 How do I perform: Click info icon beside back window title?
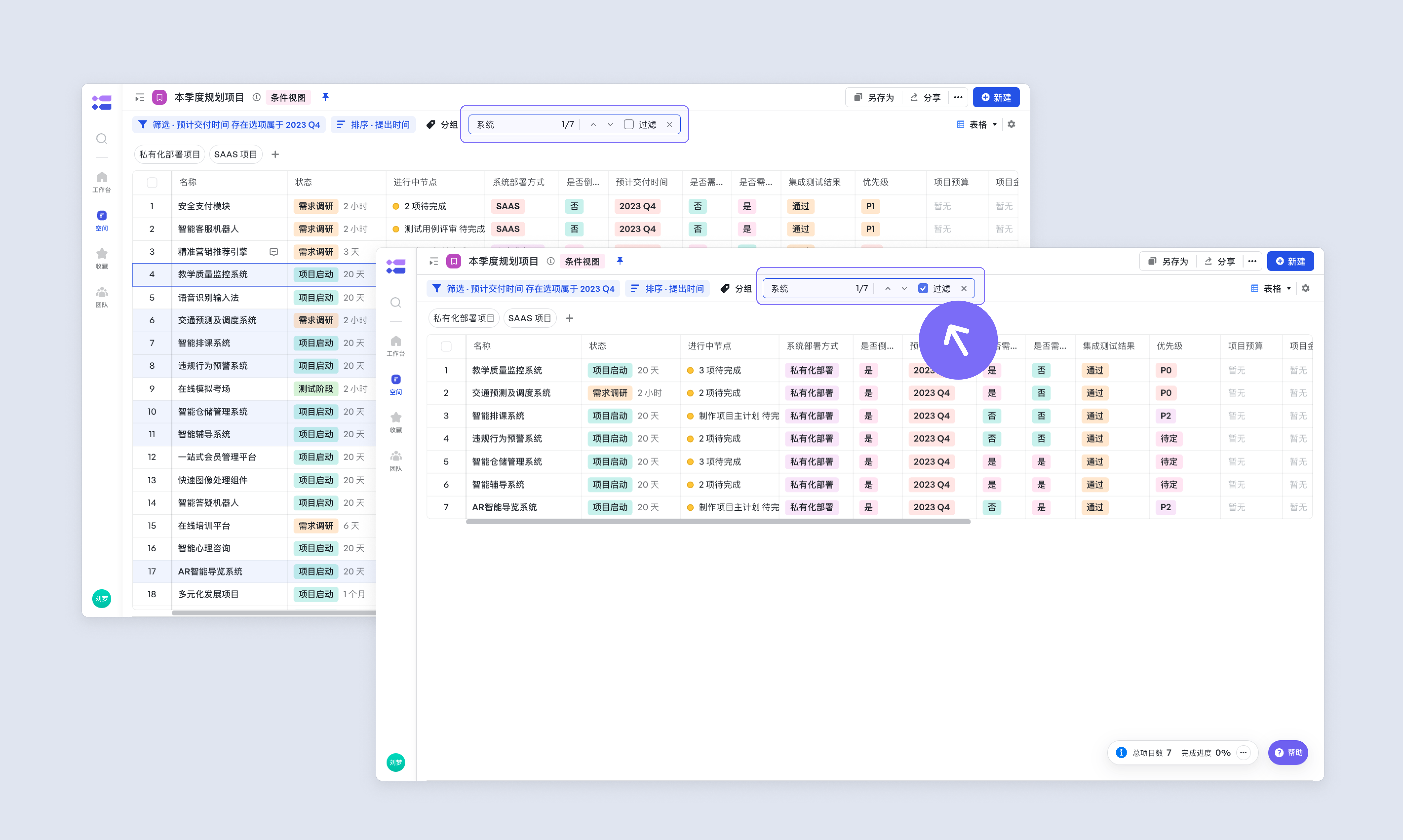[256, 97]
